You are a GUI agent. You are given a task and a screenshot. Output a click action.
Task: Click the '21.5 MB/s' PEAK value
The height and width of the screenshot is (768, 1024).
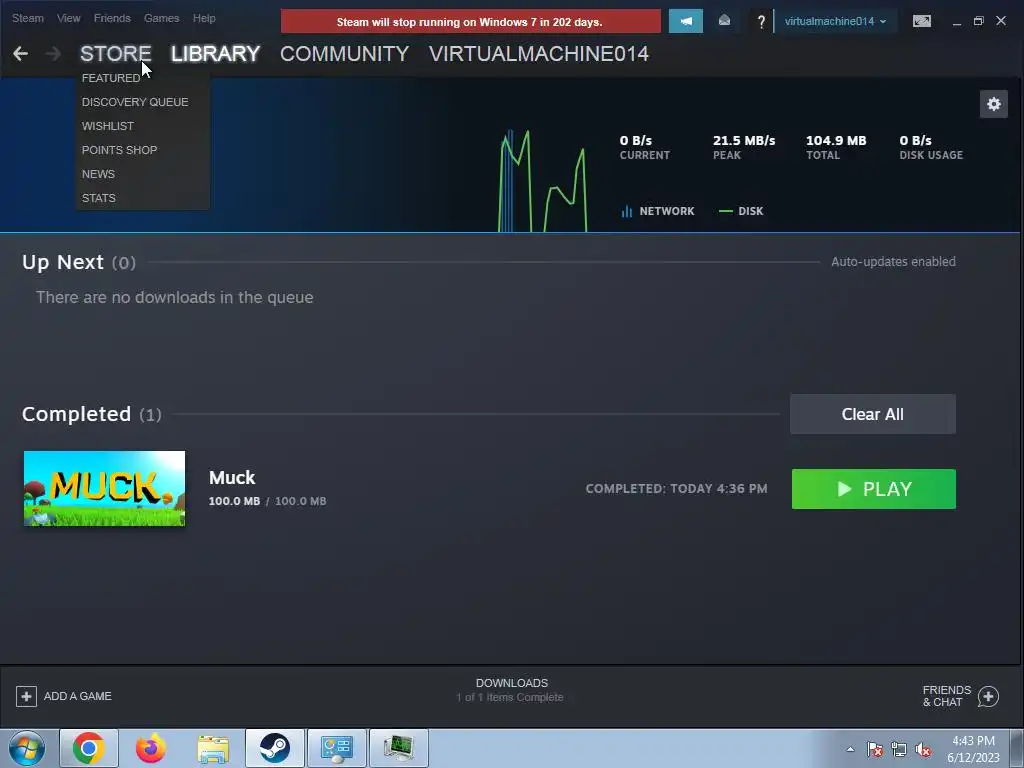pyautogui.click(x=744, y=140)
